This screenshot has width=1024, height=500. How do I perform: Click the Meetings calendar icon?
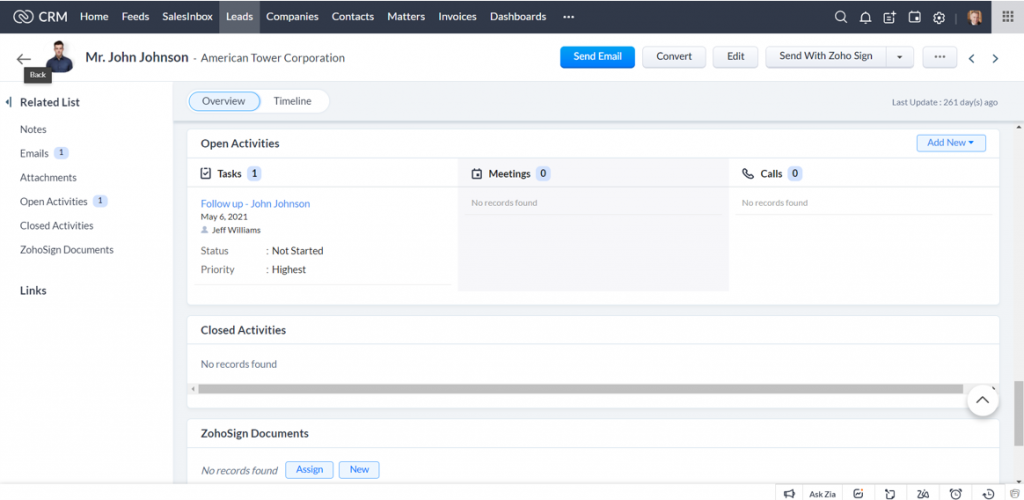477,174
